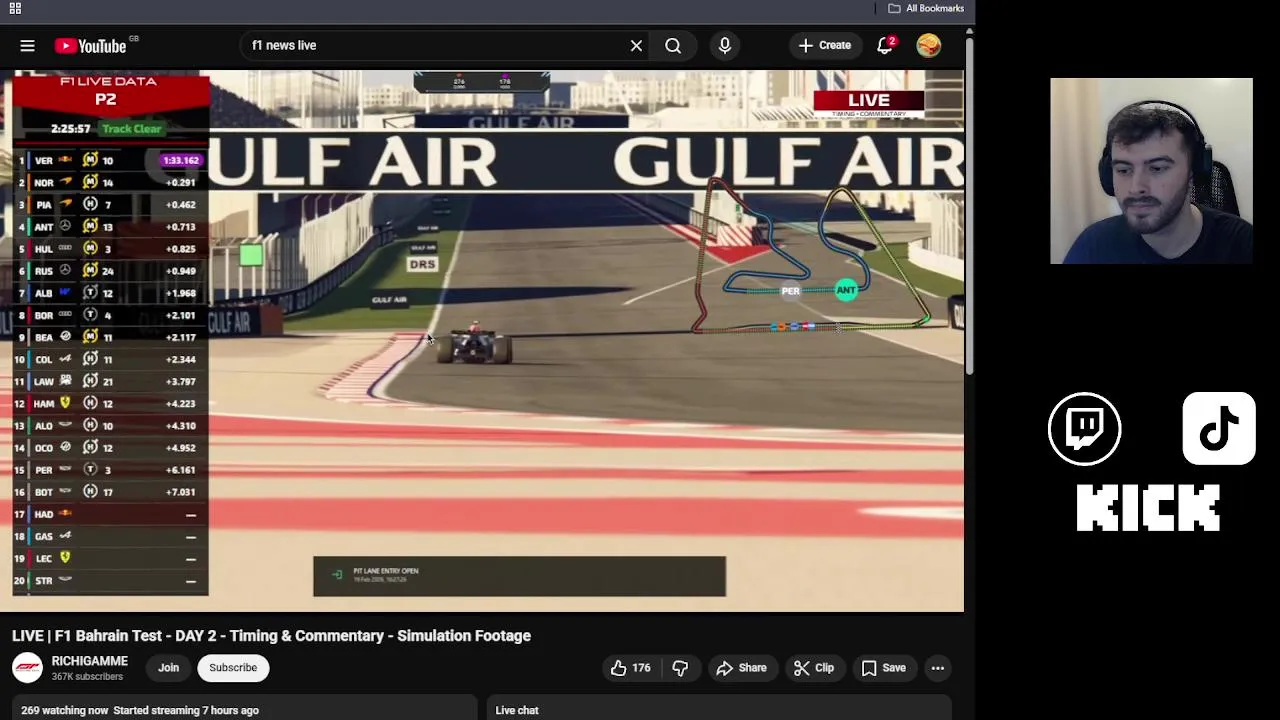Click VER row in timing tower

point(109,160)
